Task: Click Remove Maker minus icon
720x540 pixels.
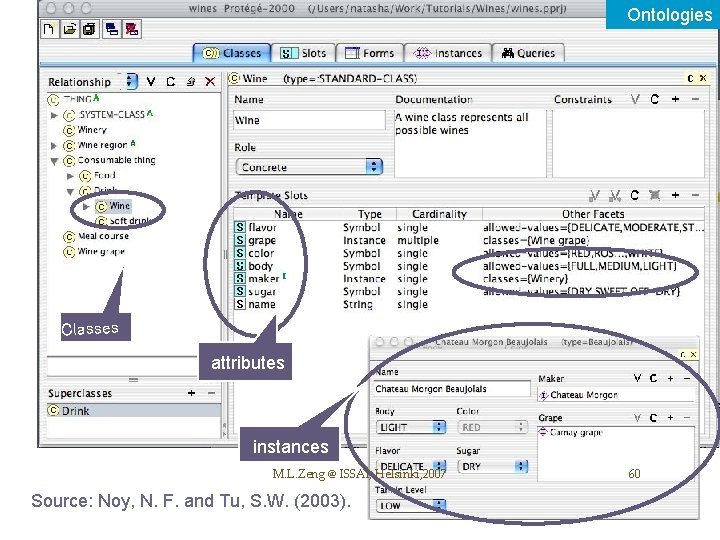Action: [x=687, y=378]
